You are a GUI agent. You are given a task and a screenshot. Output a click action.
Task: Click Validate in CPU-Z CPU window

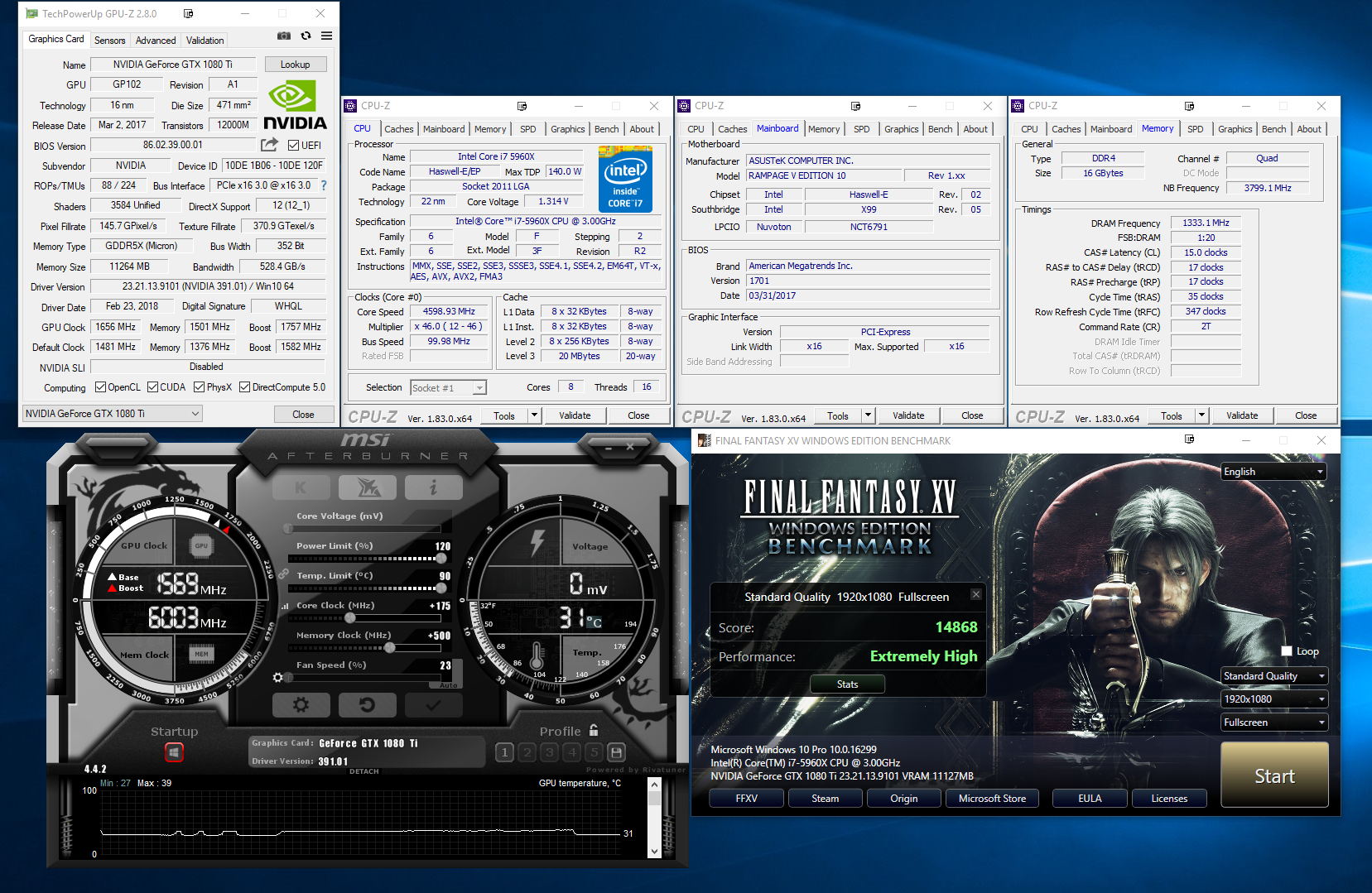(575, 415)
